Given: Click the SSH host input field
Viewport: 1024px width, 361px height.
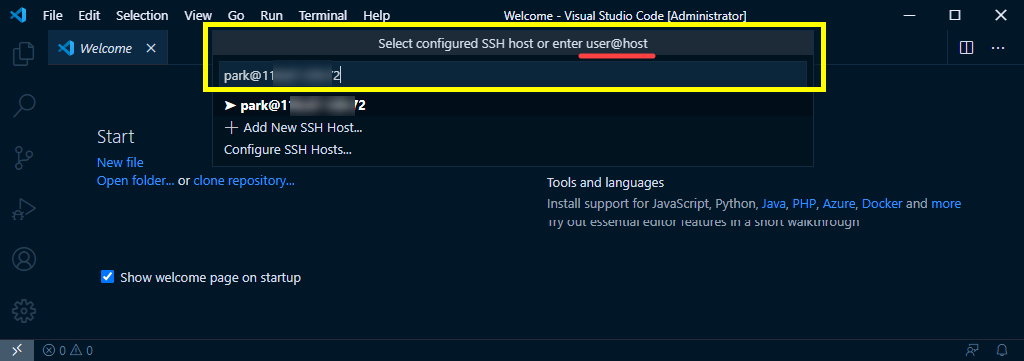Looking at the screenshot, I should tap(513, 76).
